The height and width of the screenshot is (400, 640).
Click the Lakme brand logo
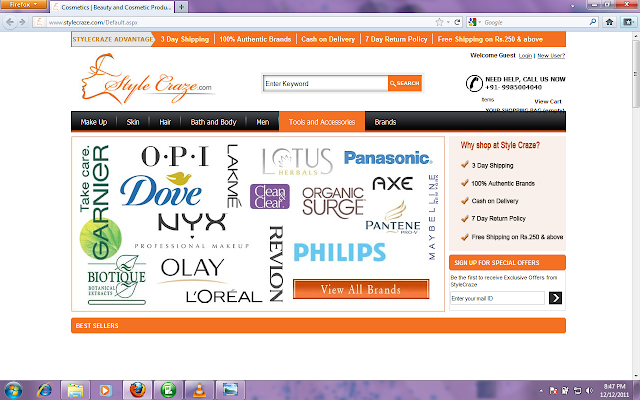(233, 176)
